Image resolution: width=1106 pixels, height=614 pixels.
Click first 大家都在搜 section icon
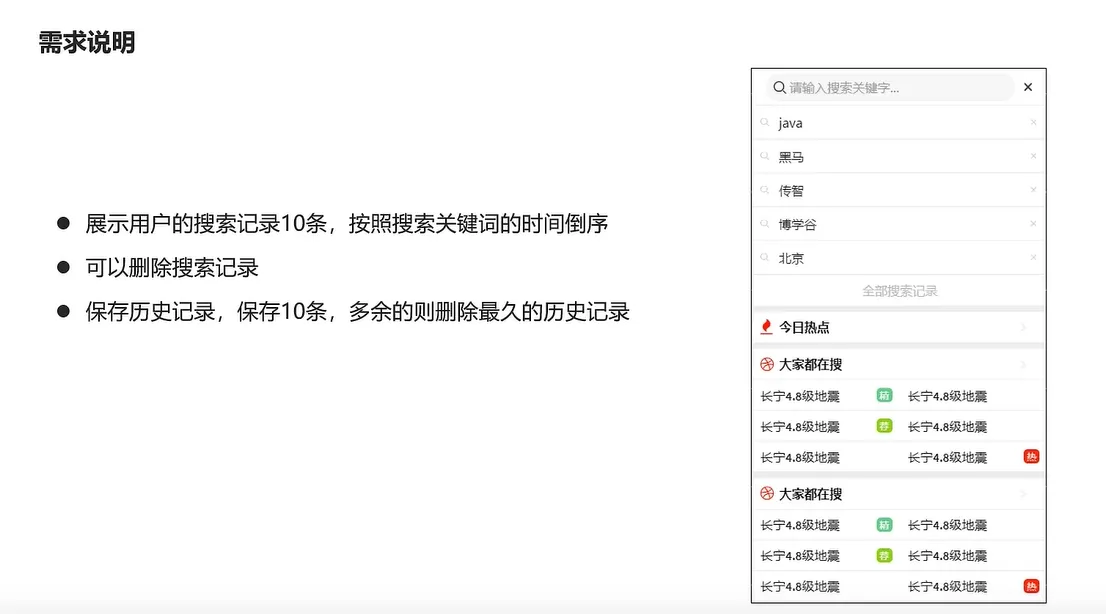tap(767, 365)
